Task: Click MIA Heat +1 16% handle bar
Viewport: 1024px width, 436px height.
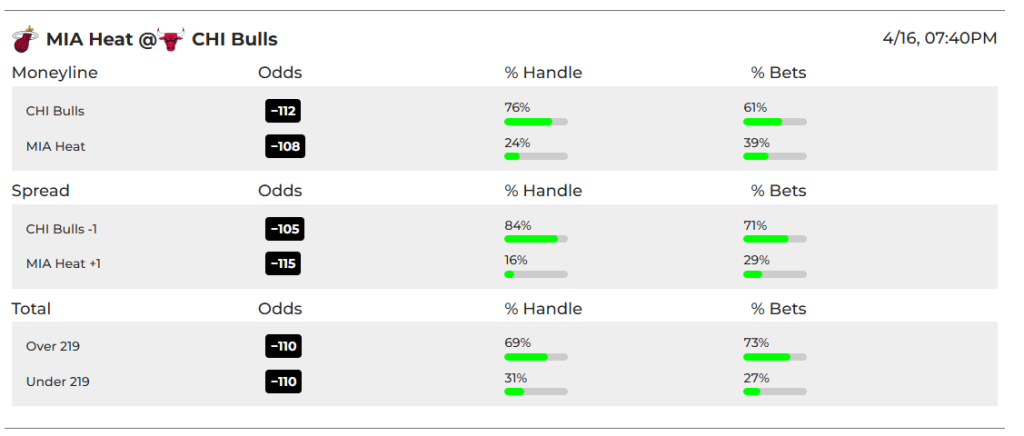Action: click(x=536, y=274)
